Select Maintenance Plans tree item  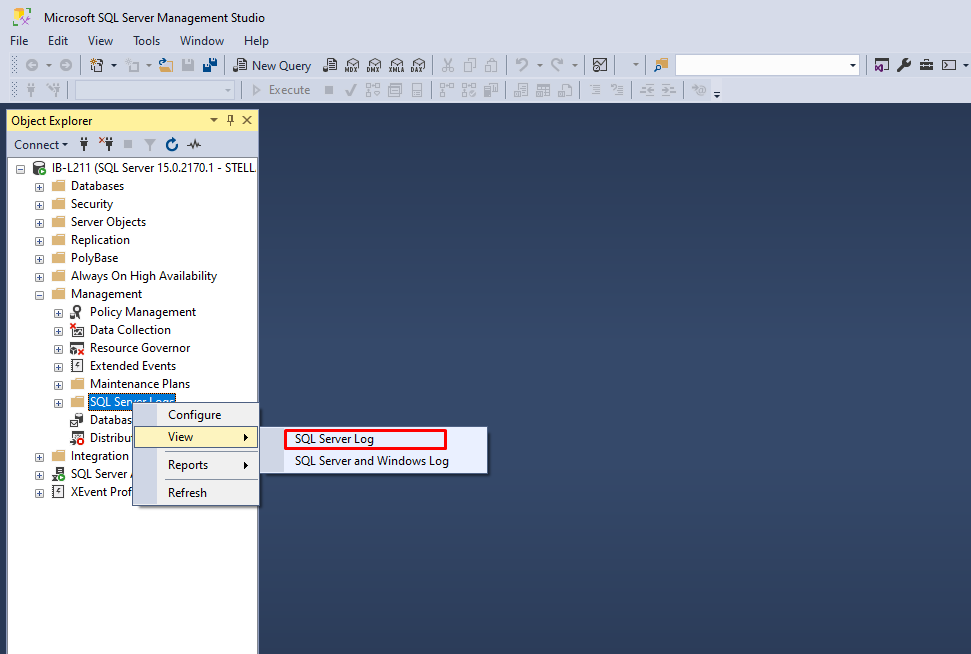[x=140, y=384]
